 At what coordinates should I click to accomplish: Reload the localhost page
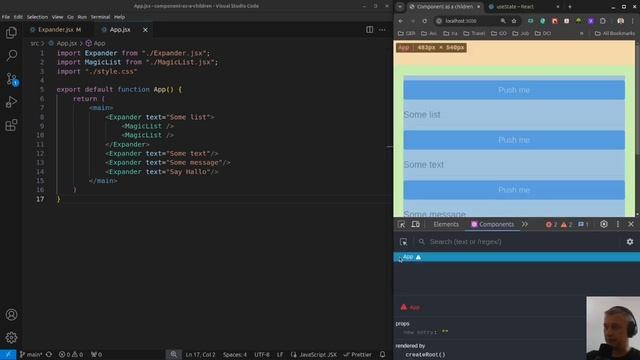pyautogui.click(x=424, y=21)
